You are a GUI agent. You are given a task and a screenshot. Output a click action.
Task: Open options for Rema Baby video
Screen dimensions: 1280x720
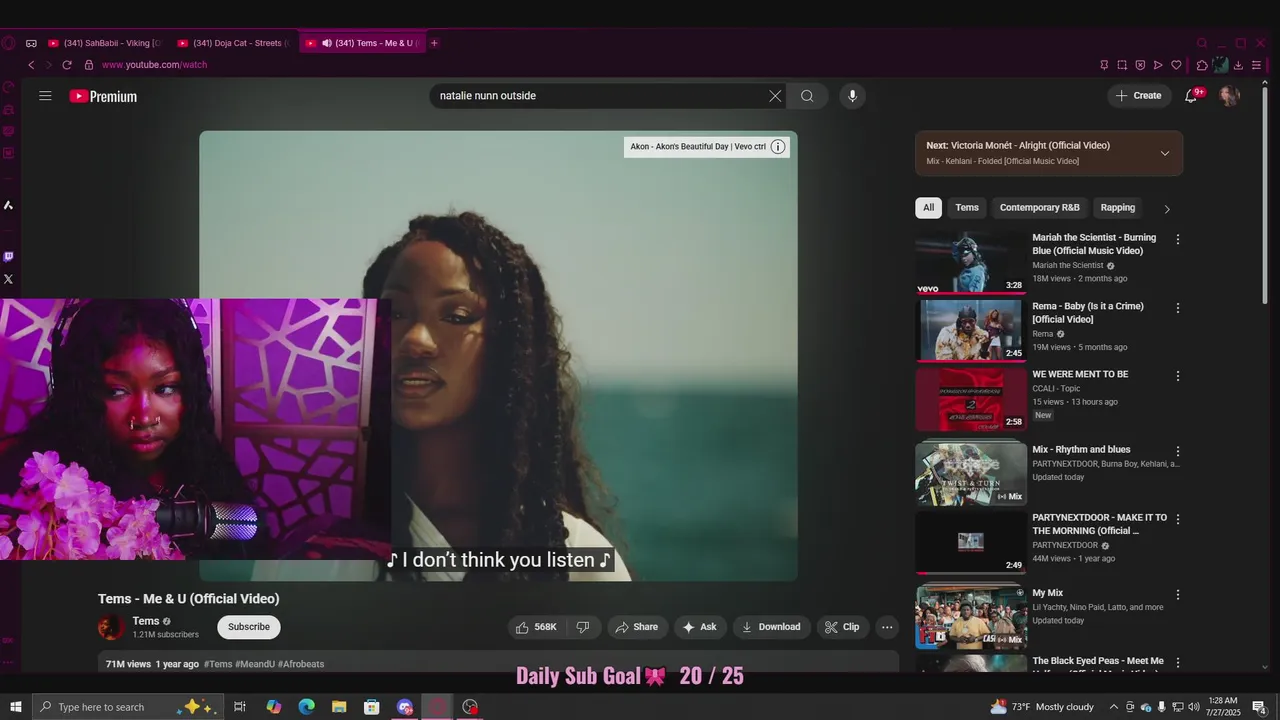(1178, 308)
